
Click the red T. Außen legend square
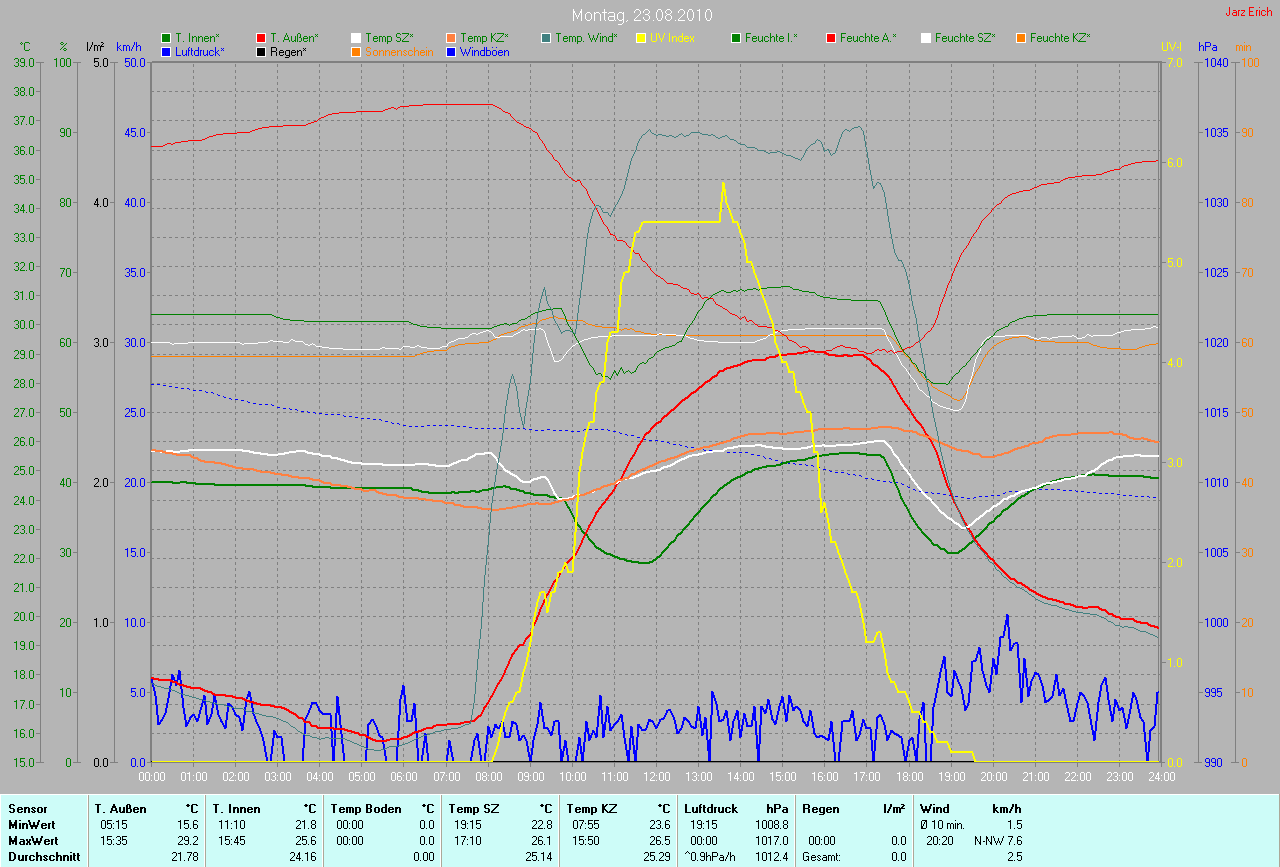[x=261, y=38]
